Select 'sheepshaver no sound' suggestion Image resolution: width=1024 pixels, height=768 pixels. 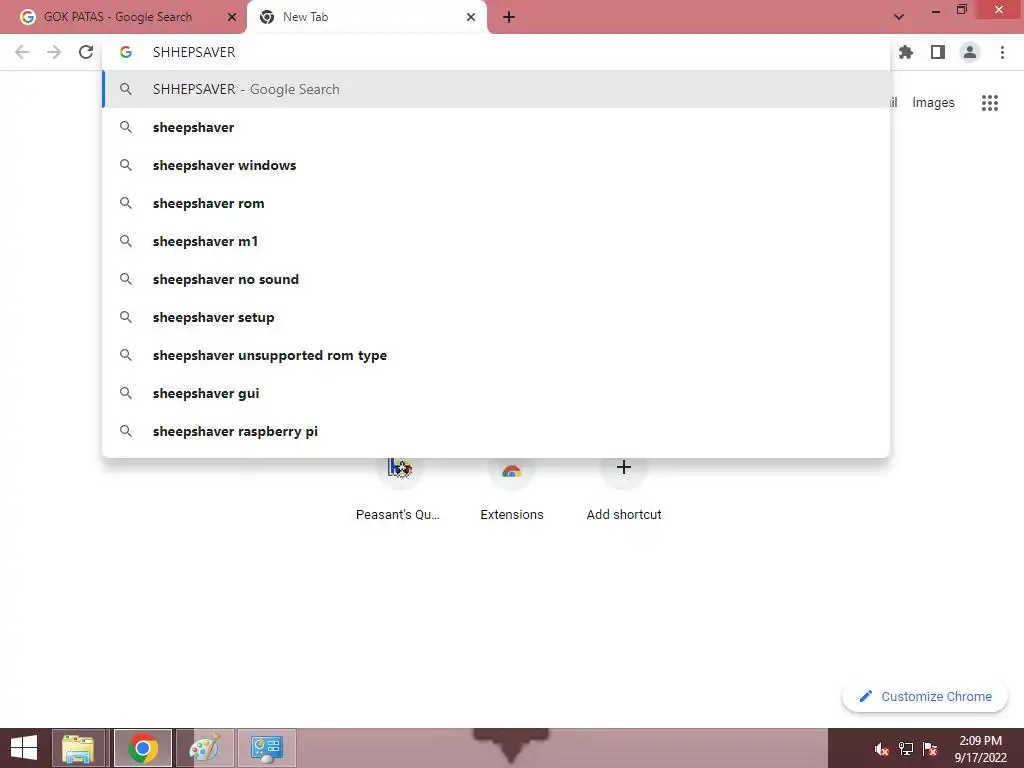[496, 279]
